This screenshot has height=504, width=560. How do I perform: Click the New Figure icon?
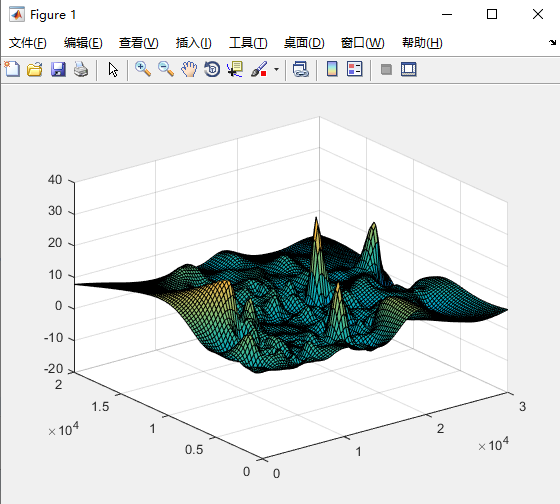pyautogui.click(x=12, y=69)
